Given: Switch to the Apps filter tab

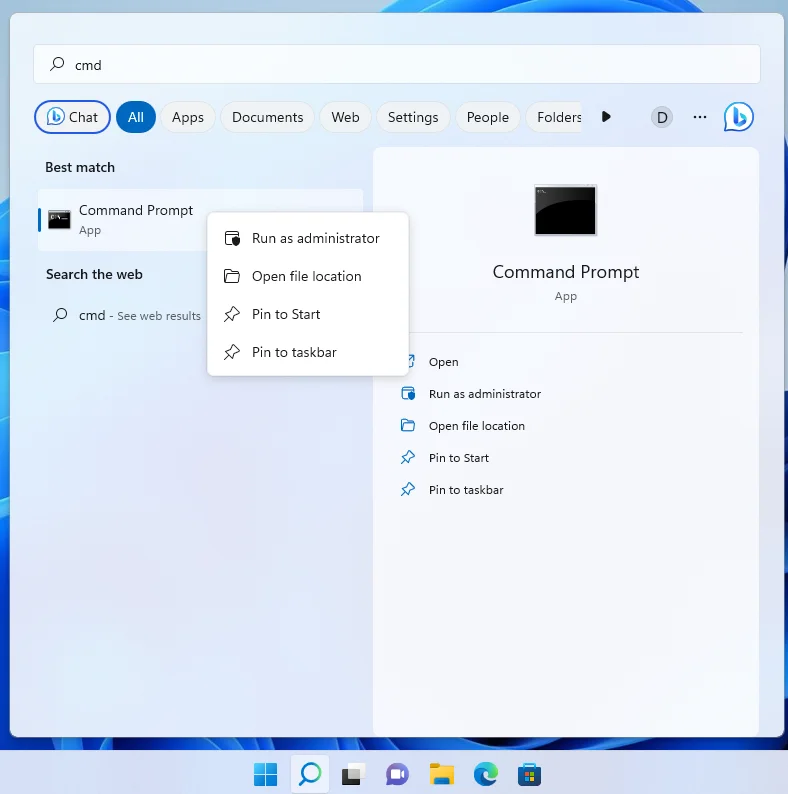Looking at the screenshot, I should pyautogui.click(x=188, y=117).
